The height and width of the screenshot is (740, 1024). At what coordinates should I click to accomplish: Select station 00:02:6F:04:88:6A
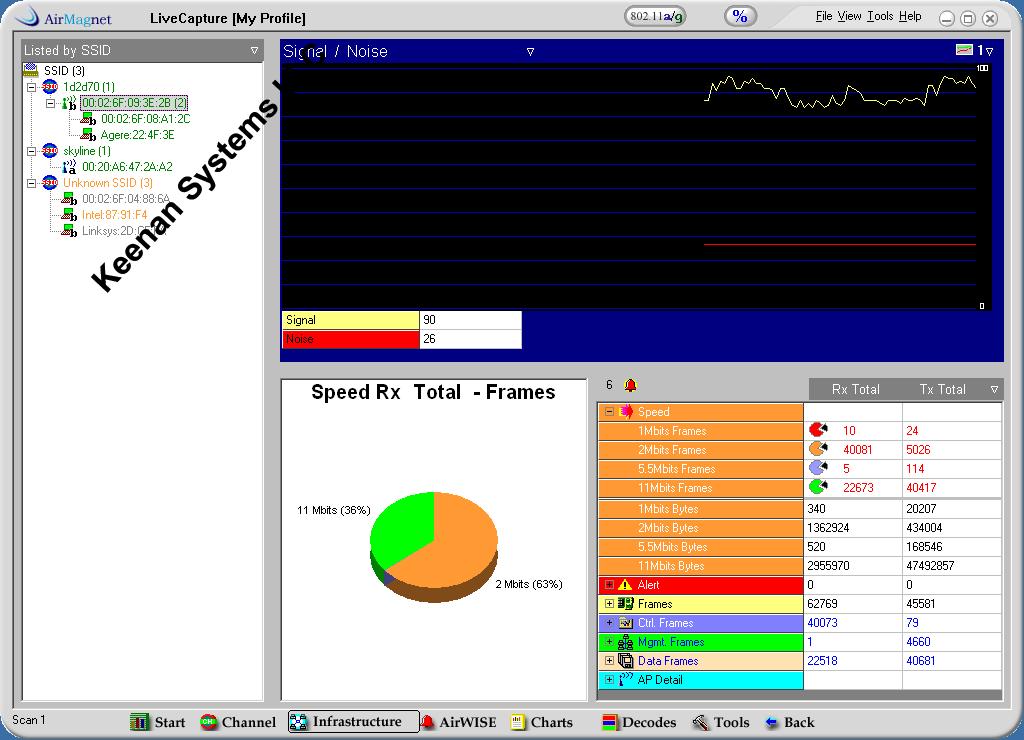pos(126,199)
